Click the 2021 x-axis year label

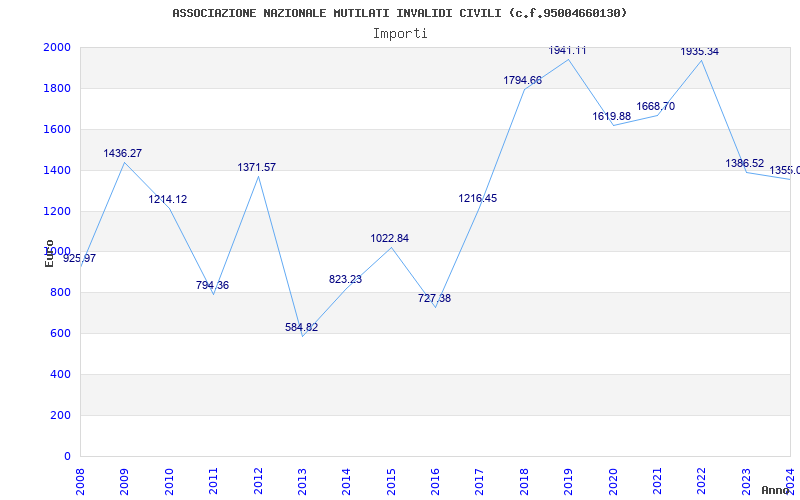tap(657, 482)
